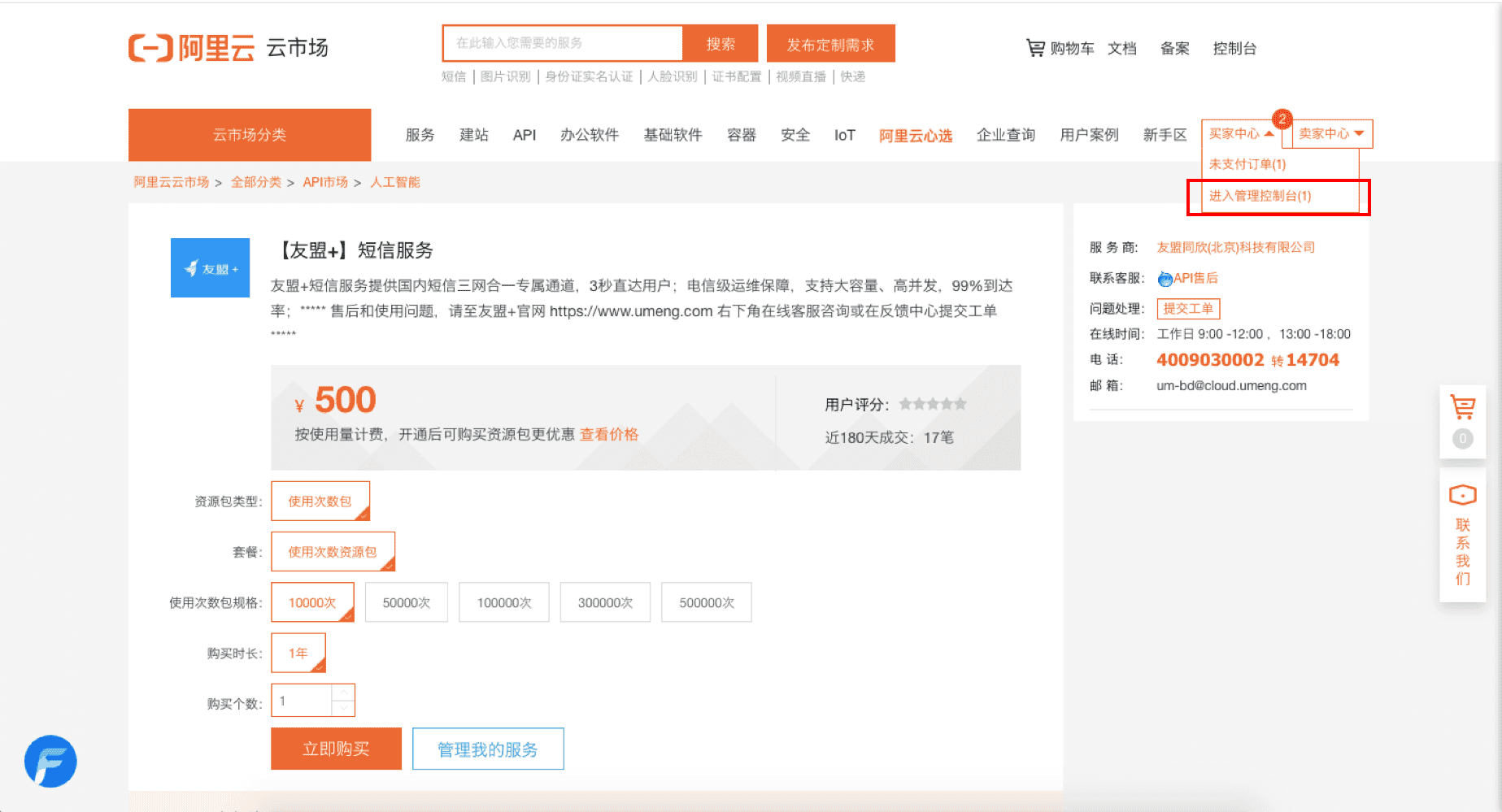Image resolution: width=1502 pixels, height=812 pixels.
Task: Open the 基础软件 navigation tab
Action: click(x=673, y=135)
